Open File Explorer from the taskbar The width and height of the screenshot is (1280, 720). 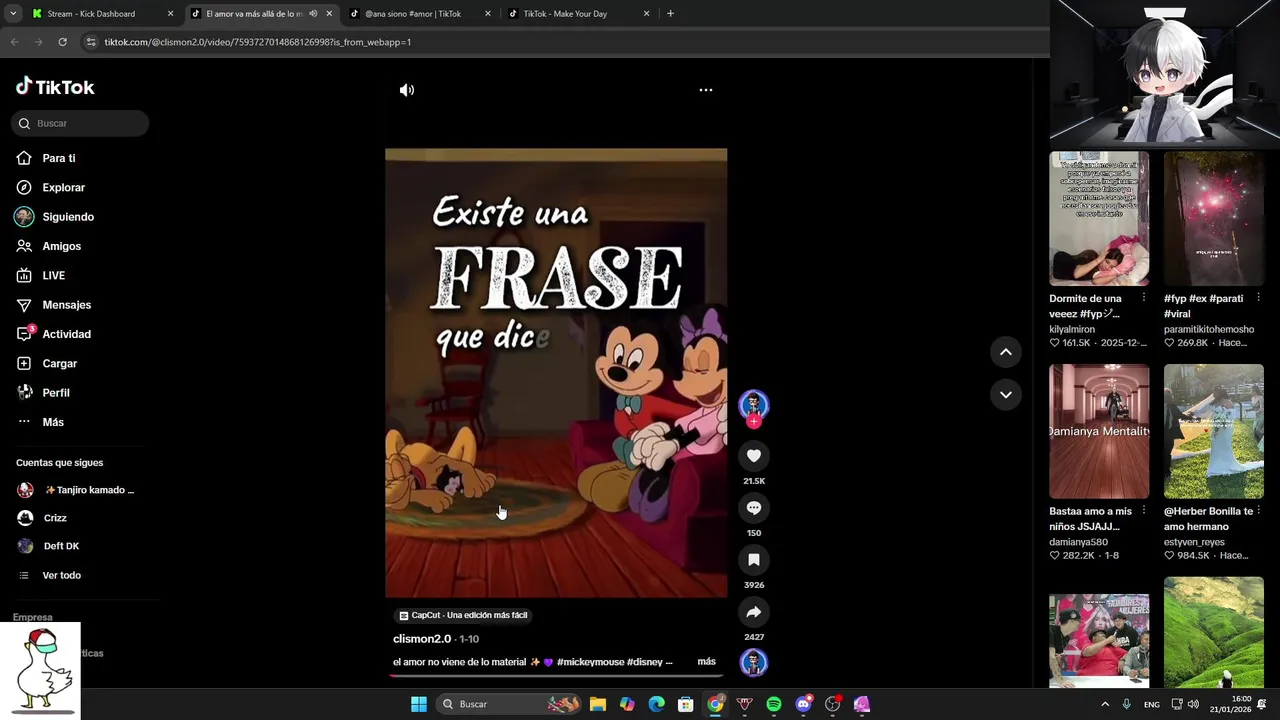[x=597, y=704]
